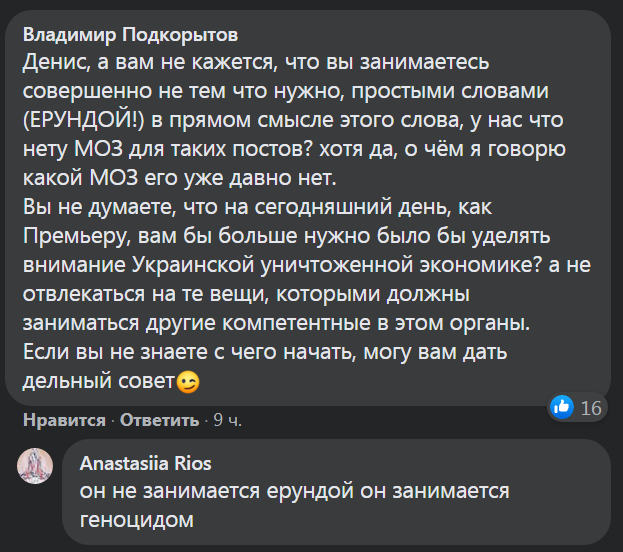Click the reply line beginning он не занимается
Viewport: 623px width, 552px height.
coord(295,492)
